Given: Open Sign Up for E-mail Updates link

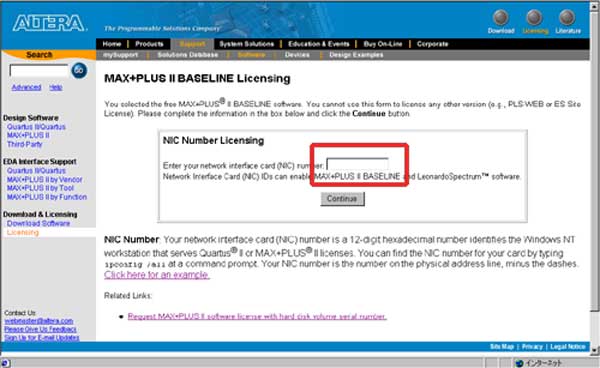Looking at the screenshot, I should coord(42,338).
